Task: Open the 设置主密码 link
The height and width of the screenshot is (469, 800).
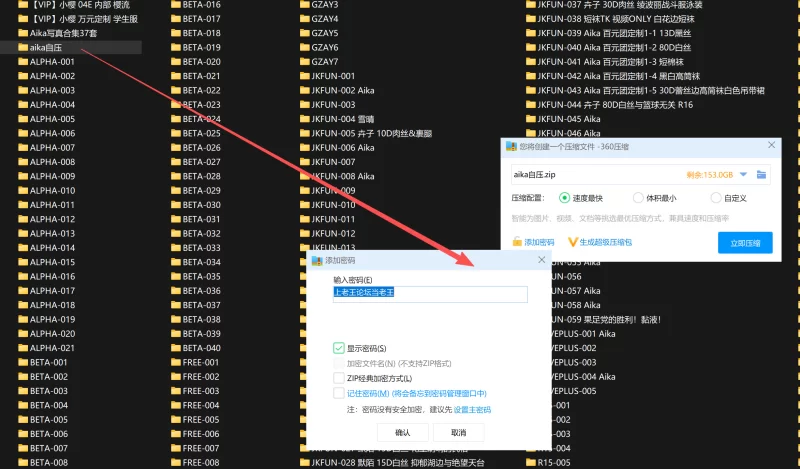Action: click(472, 410)
